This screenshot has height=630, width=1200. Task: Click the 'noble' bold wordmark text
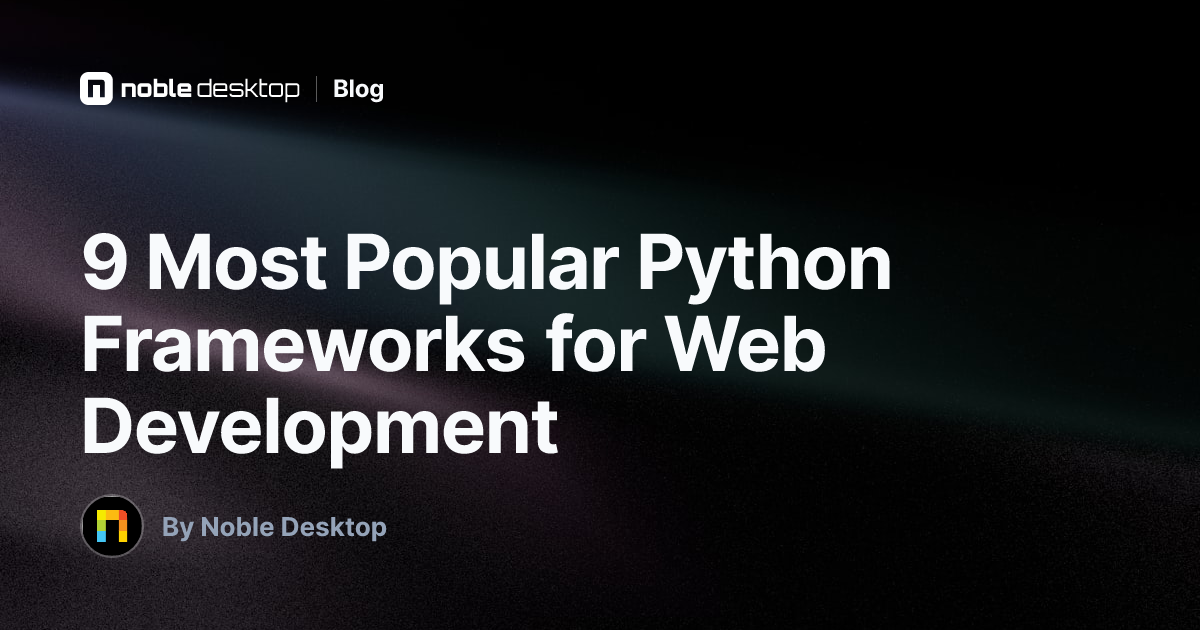(154, 89)
